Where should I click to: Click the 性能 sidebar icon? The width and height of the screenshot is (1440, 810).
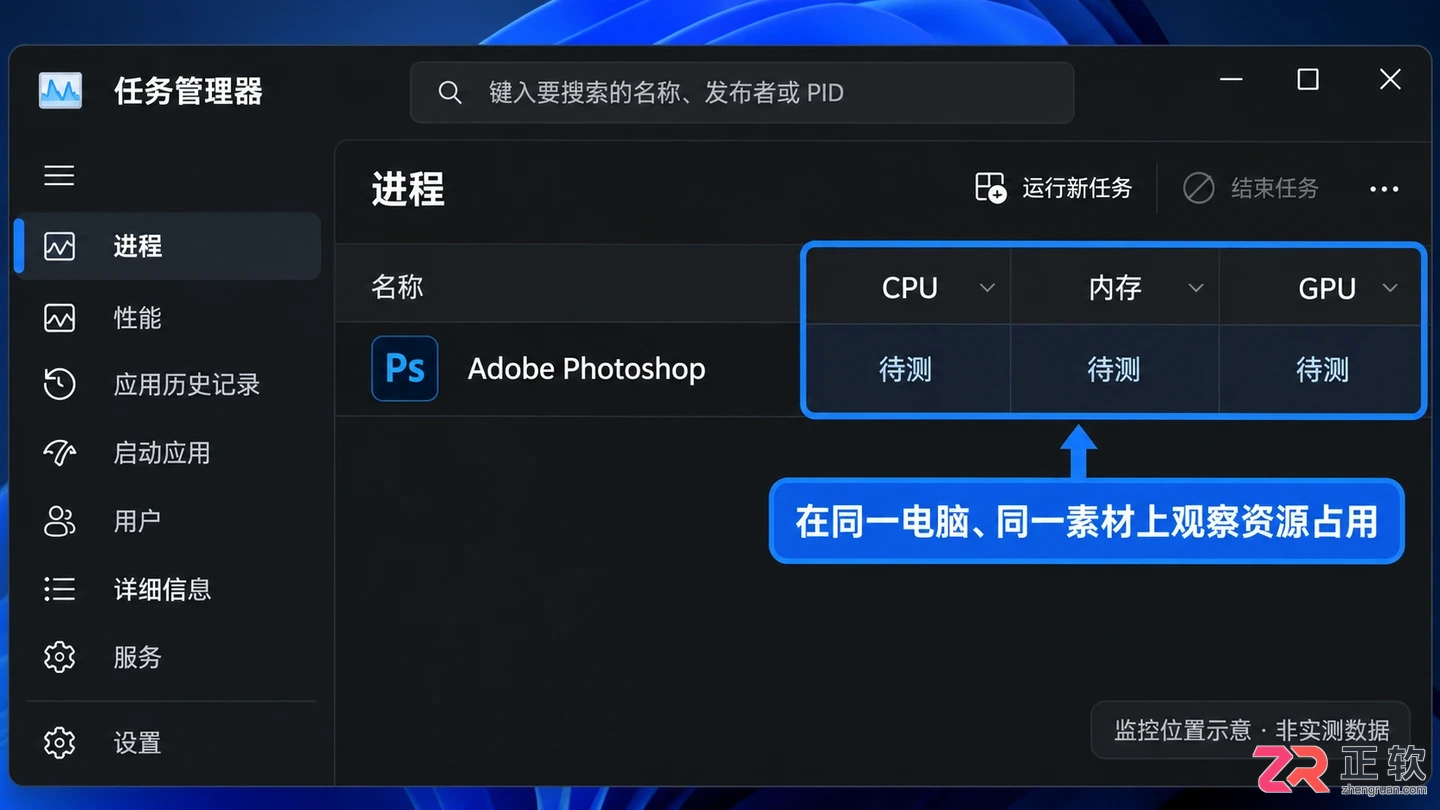point(59,318)
